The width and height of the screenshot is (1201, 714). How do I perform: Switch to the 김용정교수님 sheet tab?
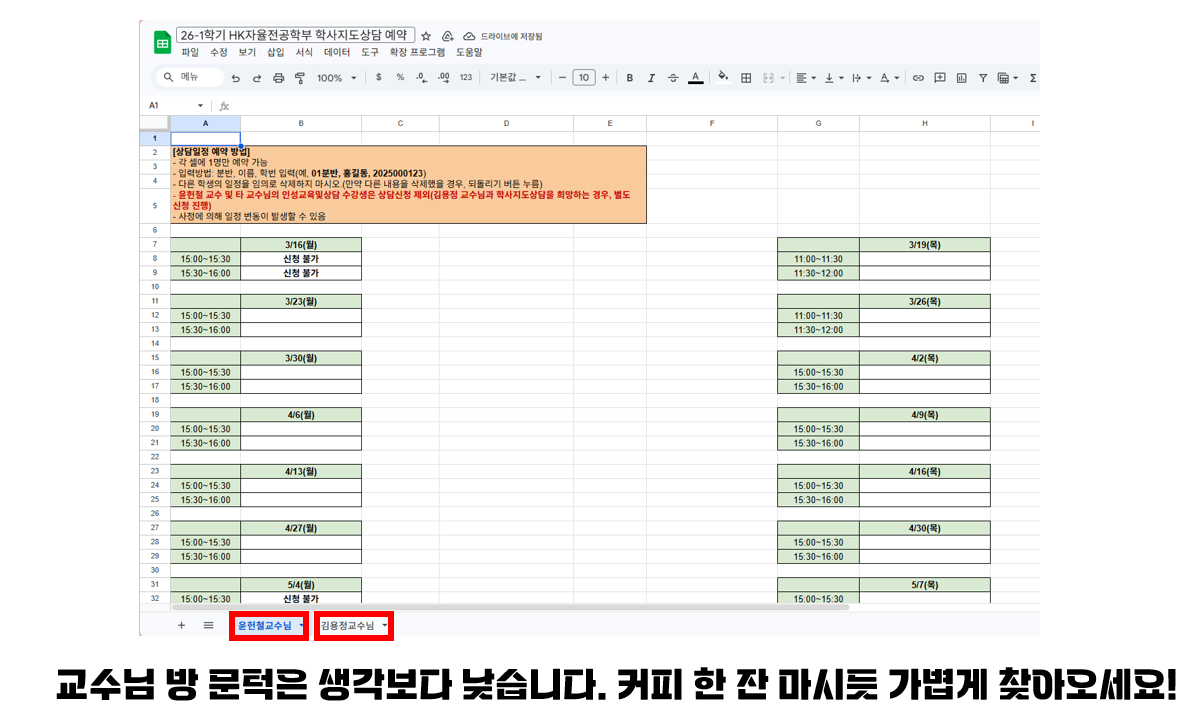pos(346,626)
